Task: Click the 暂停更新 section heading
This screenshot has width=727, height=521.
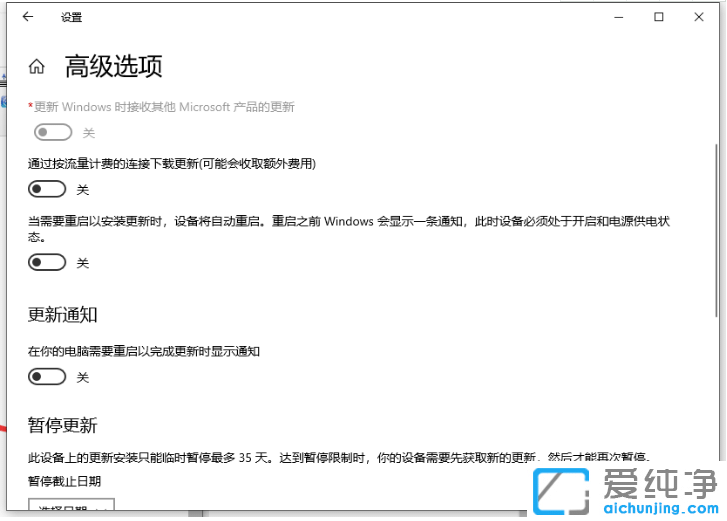Action: point(63,425)
